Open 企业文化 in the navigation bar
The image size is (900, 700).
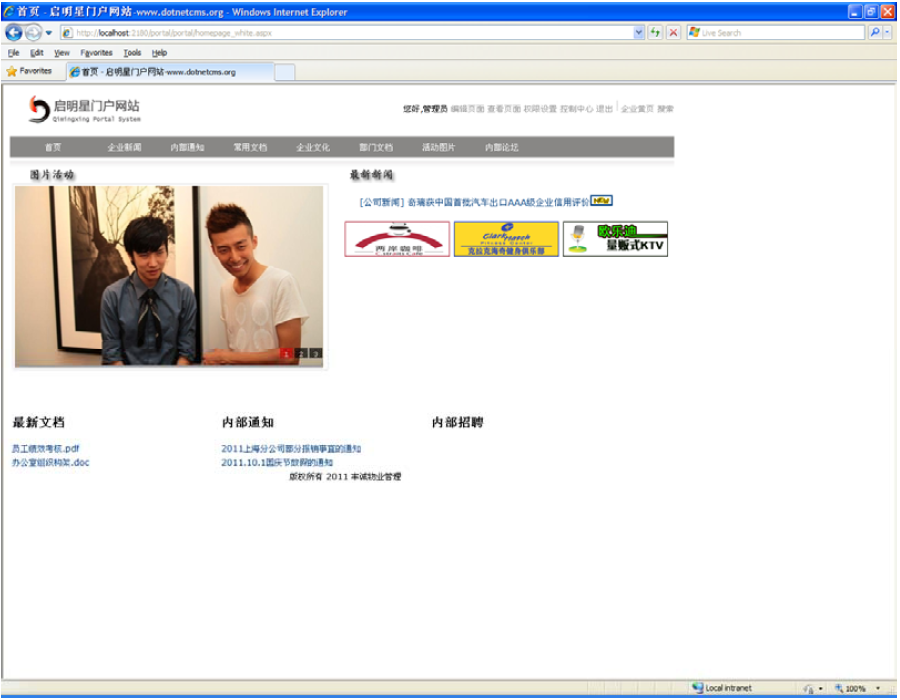pos(313,147)
